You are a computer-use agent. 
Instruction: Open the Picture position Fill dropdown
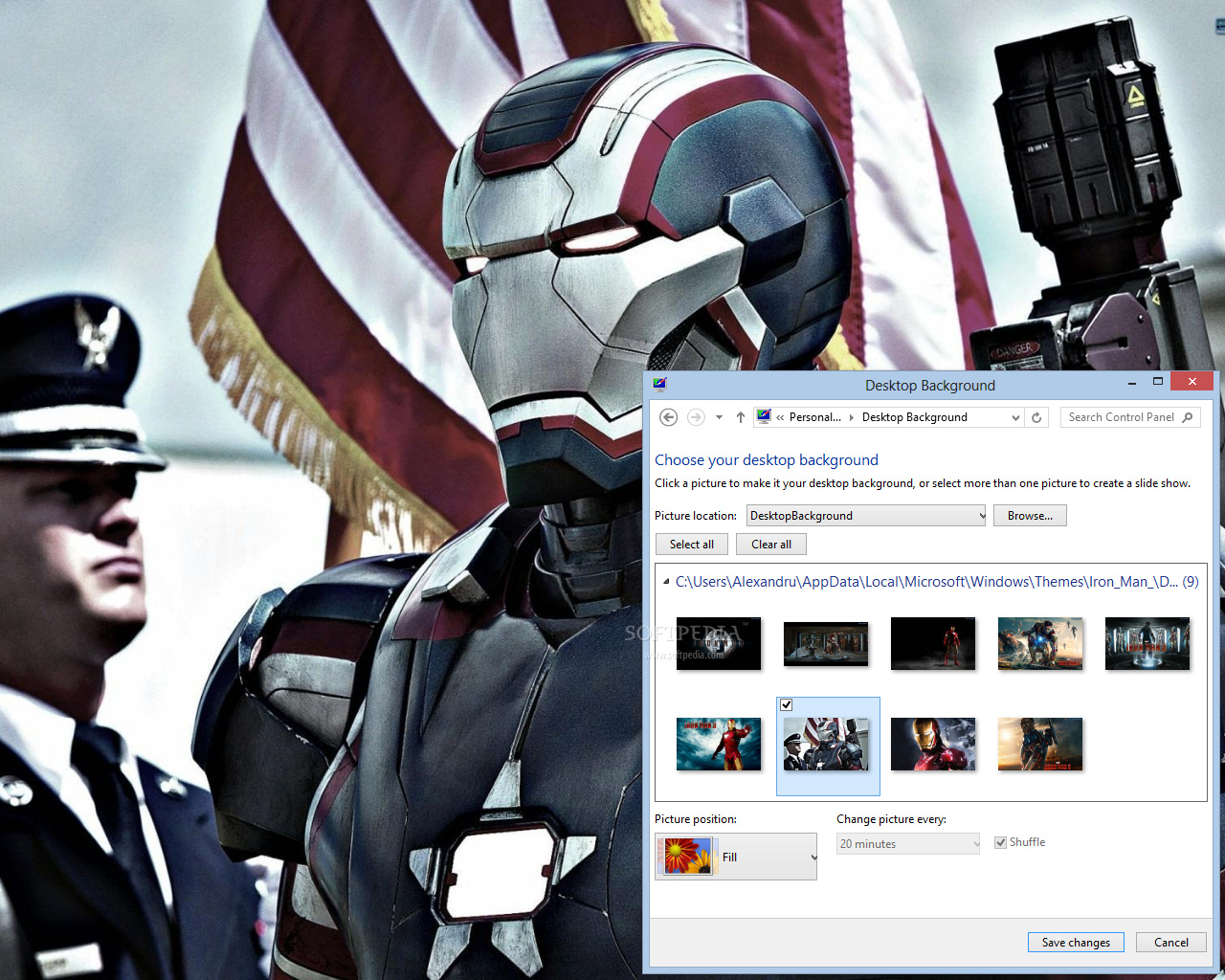click(x=736, y=857)
